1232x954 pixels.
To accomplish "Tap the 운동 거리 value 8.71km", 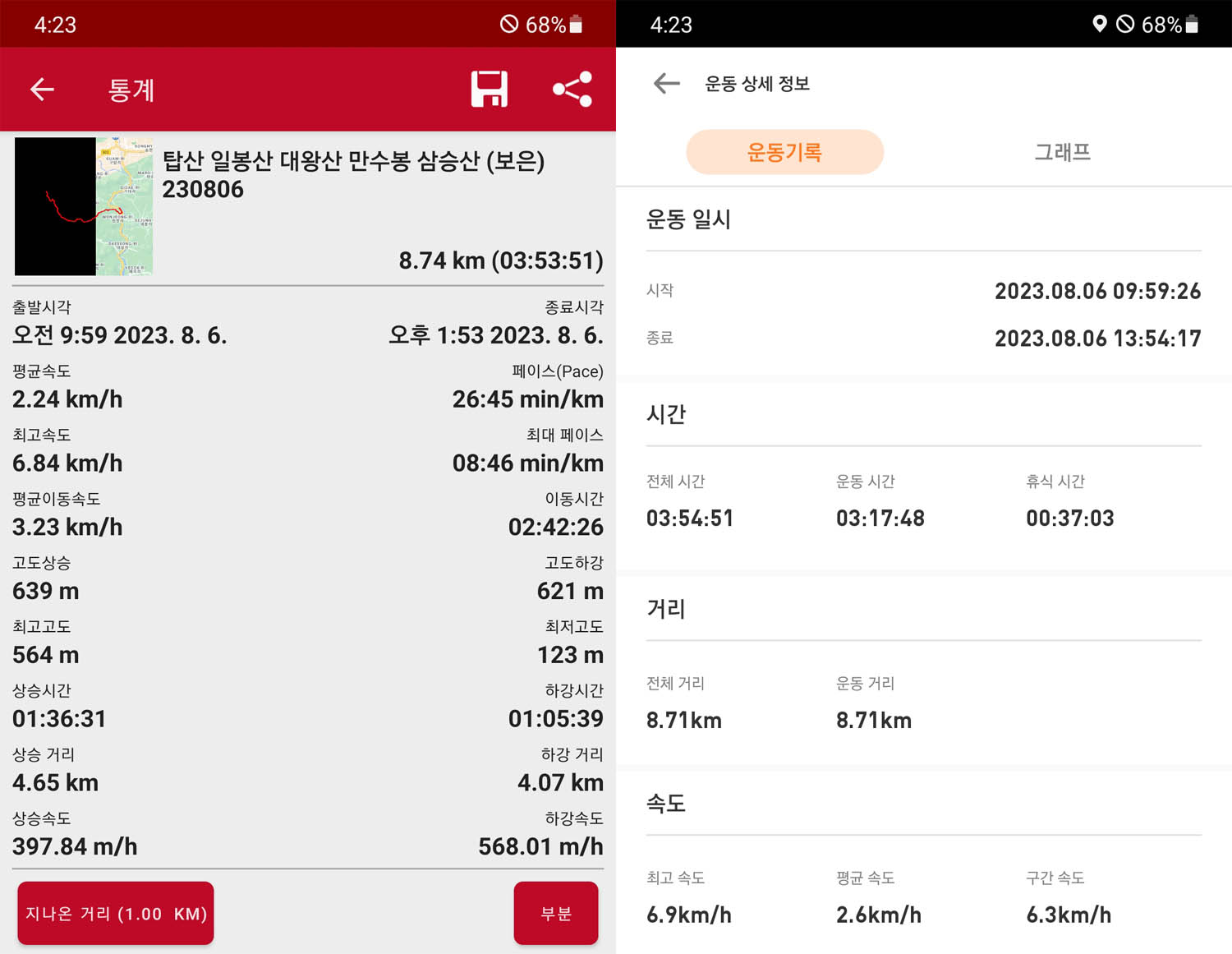I will pos(874,721).
